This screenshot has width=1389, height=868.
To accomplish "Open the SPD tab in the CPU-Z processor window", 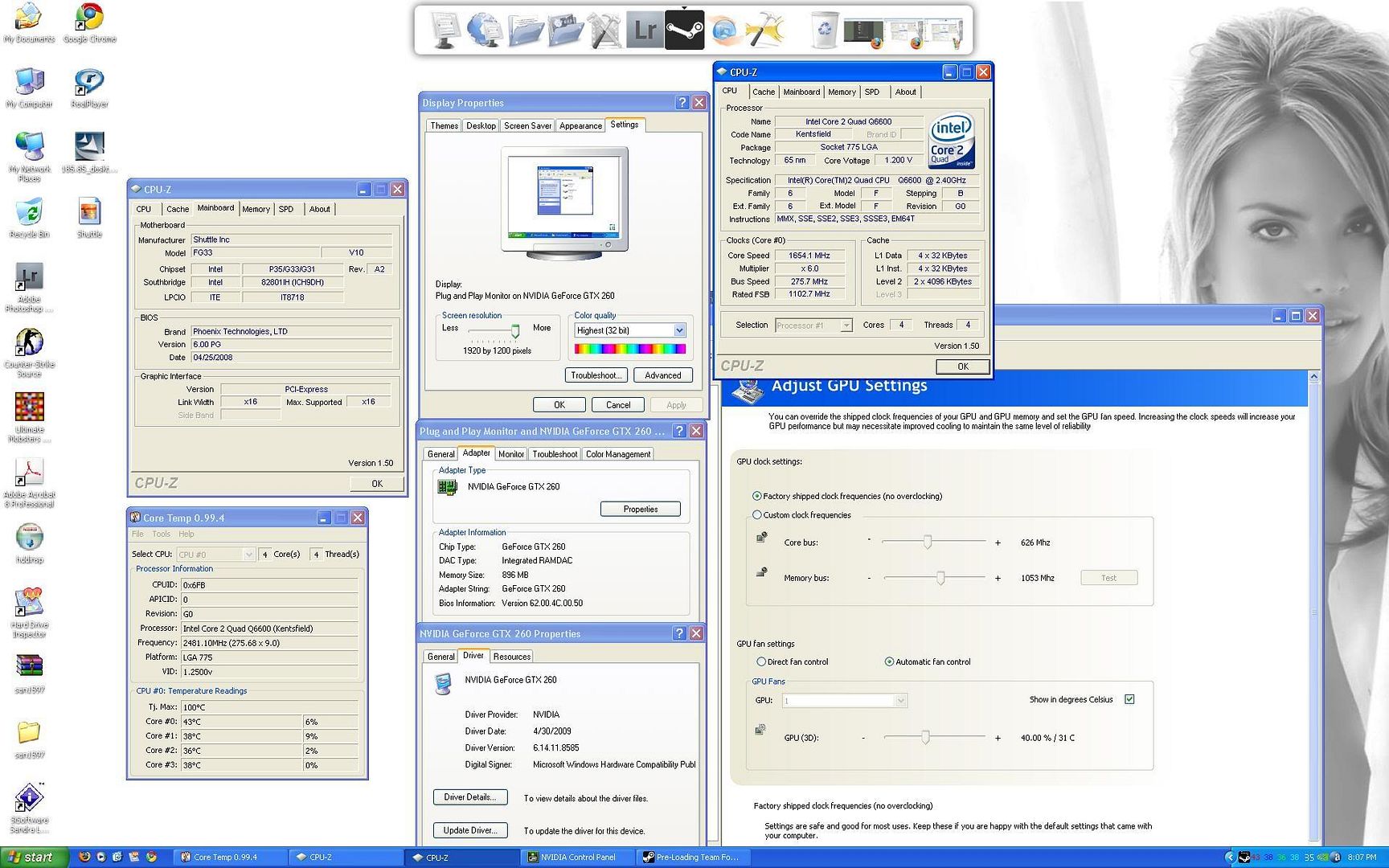I will (872, 92).
